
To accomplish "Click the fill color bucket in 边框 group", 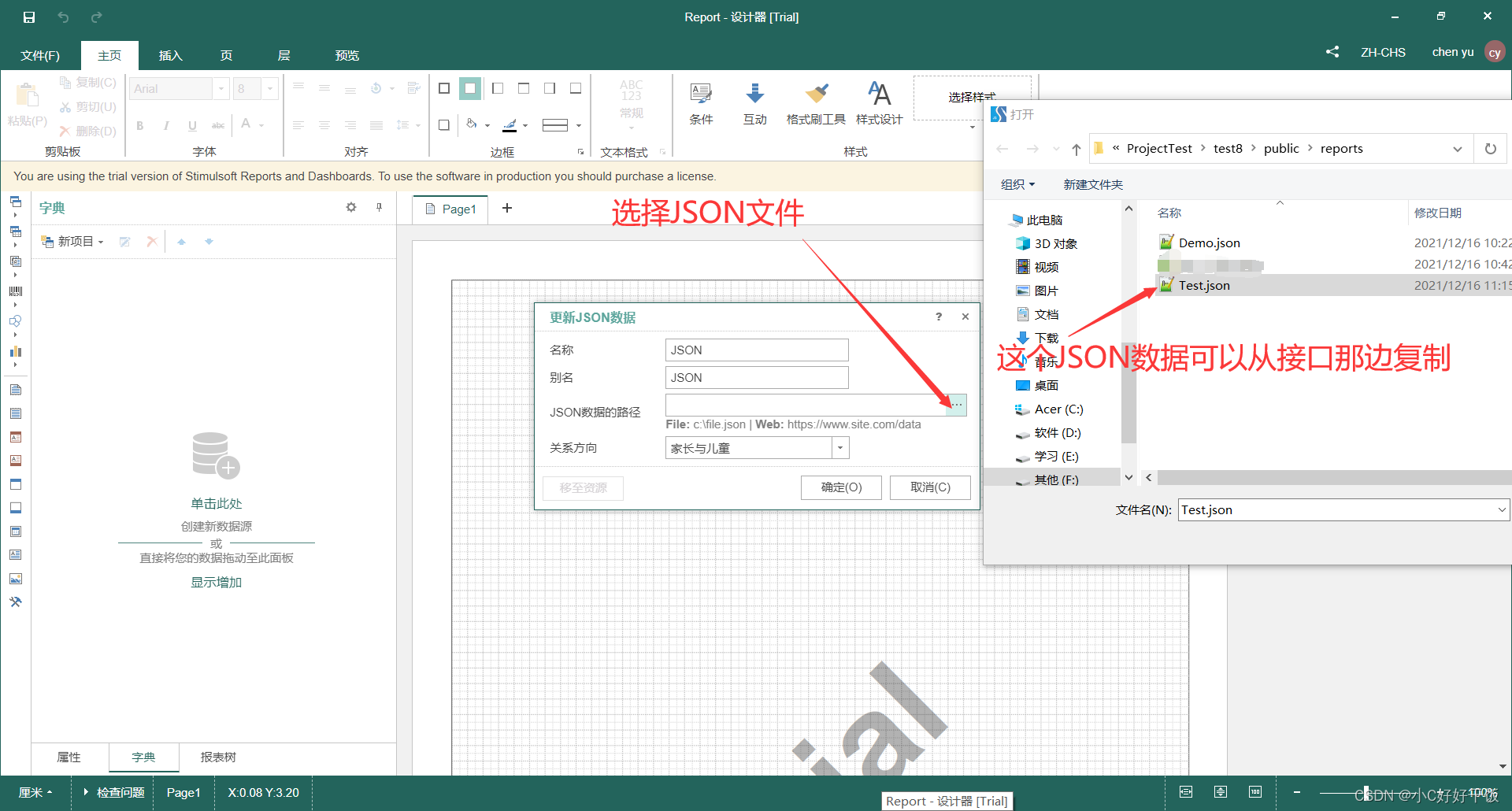I will pos(472,124).
